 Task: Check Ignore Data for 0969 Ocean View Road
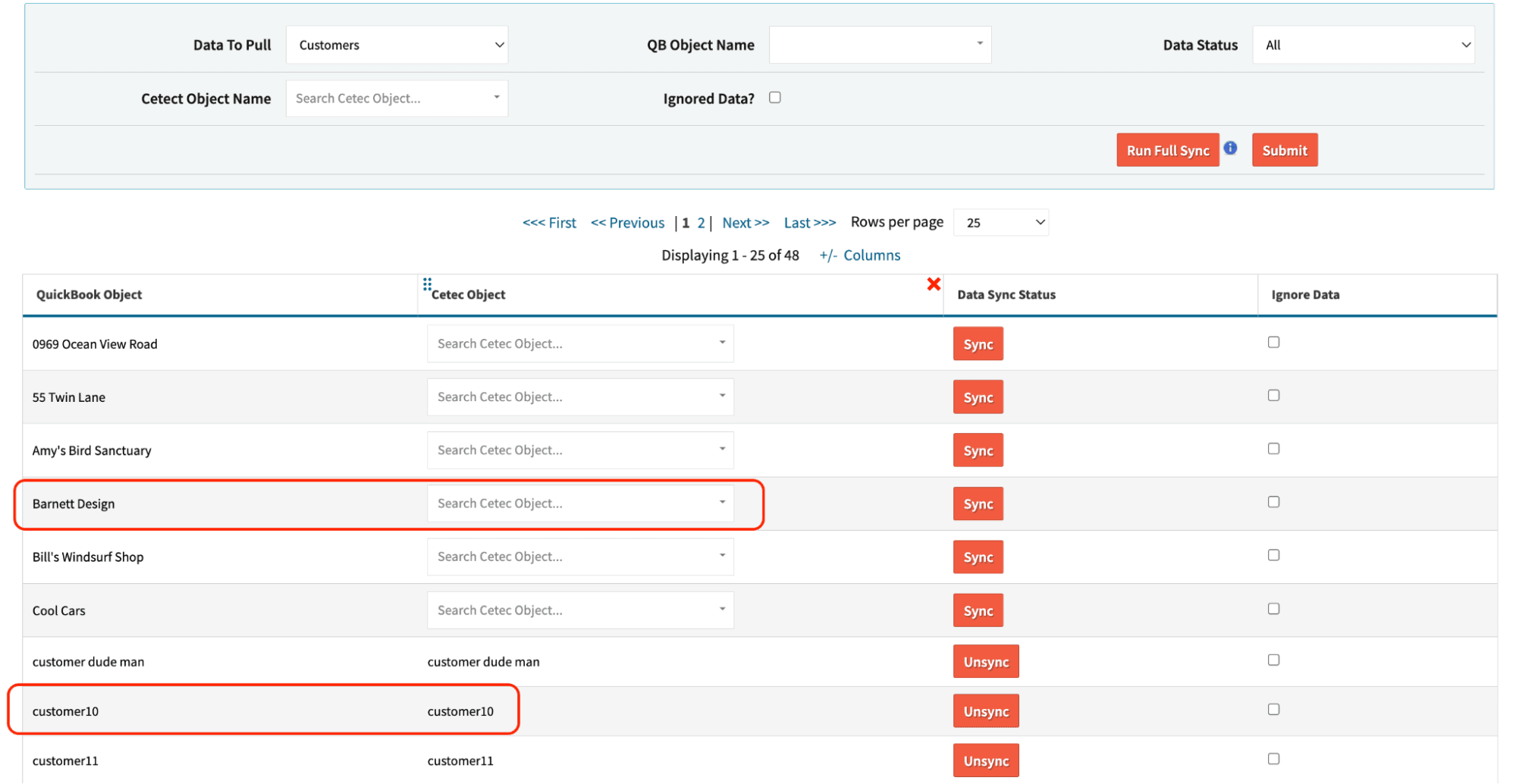coord(1273,343)
